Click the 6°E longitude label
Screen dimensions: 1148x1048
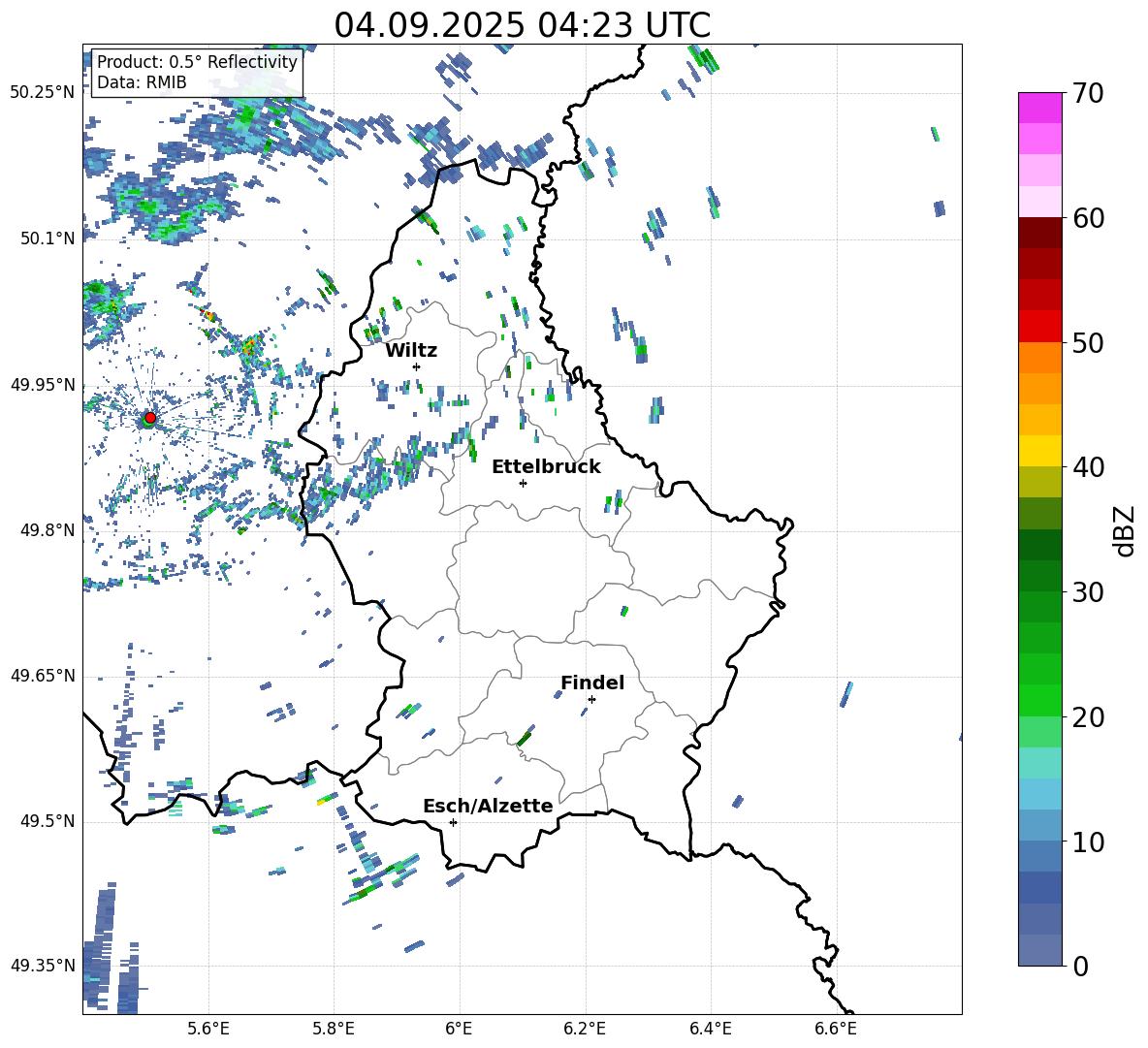coord(459,1030)
